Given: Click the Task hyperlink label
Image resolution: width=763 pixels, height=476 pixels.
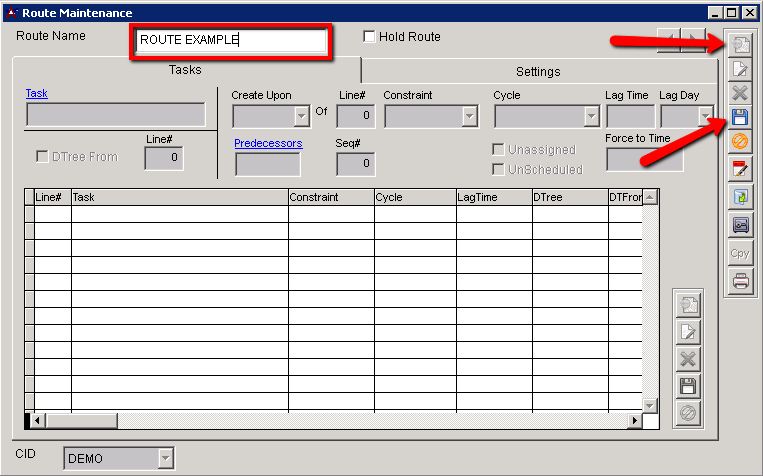Looking at the screenshot, I should 37,93.
